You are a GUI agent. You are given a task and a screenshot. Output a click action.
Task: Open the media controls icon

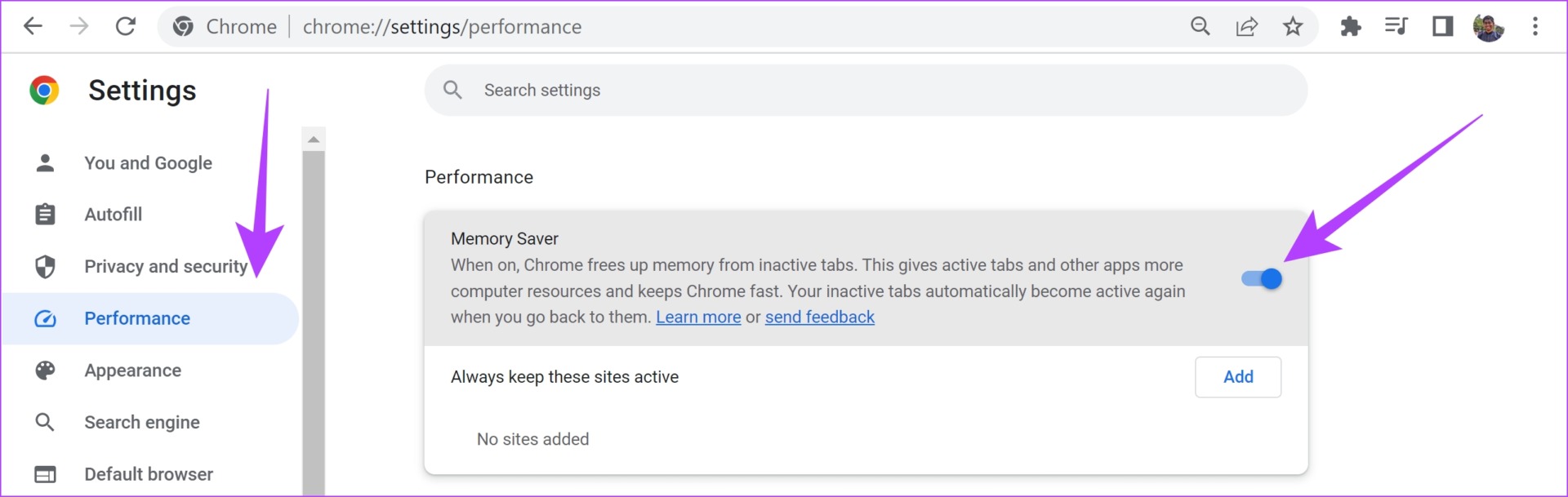(1396, 26)
